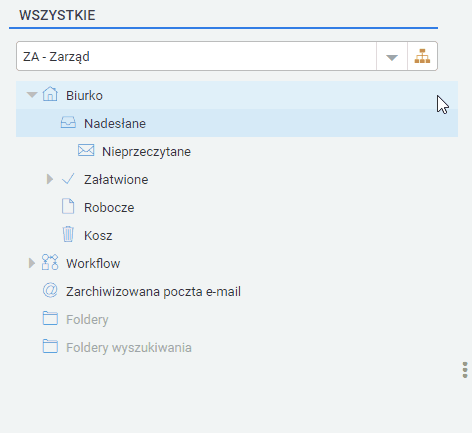Screen dimensions: 472x433
Task: Click the Biurko home icon
Action: pyautogui.click(x=50, y=94)
